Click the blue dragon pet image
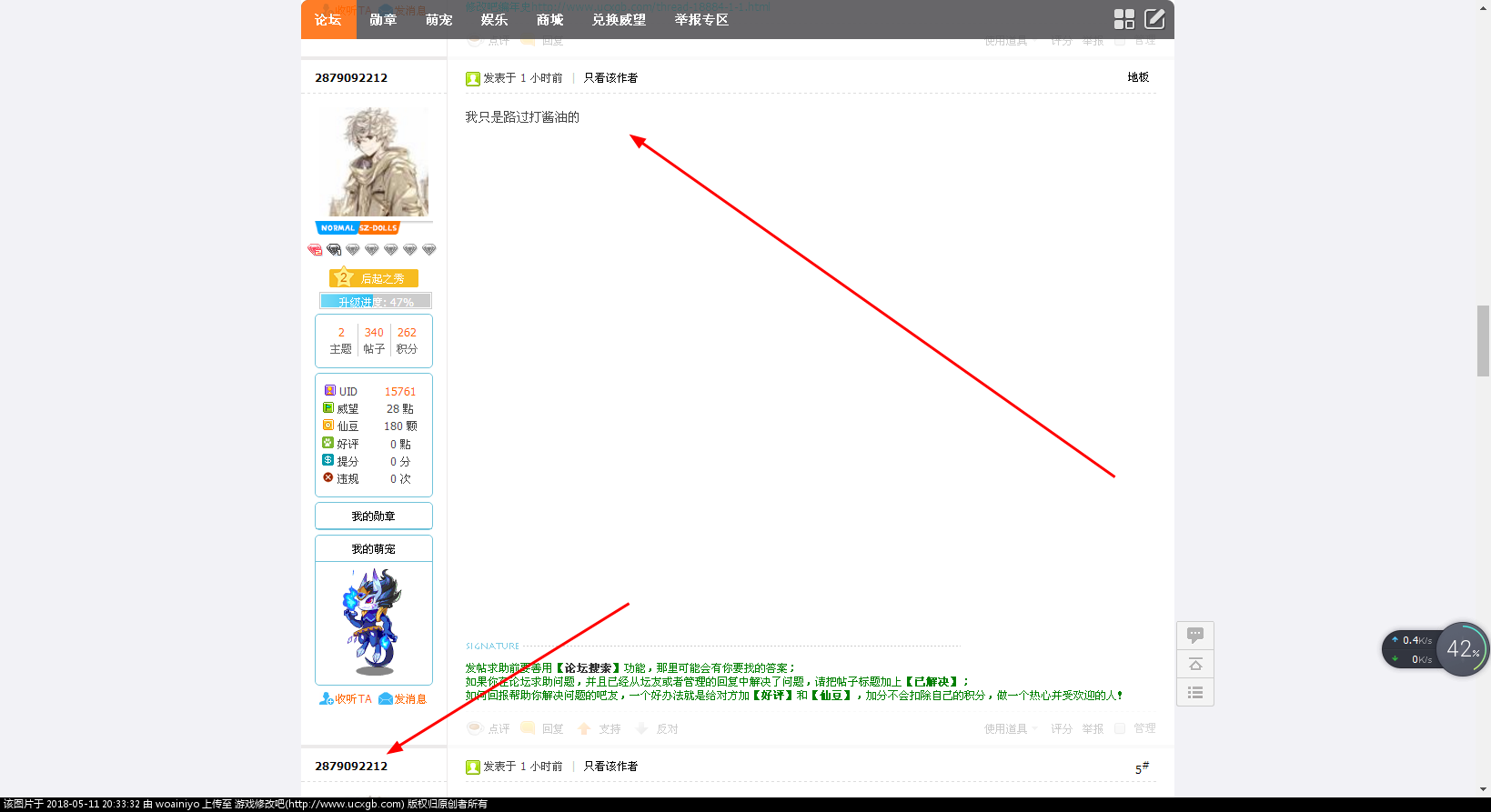 click(x=373, y=623)
